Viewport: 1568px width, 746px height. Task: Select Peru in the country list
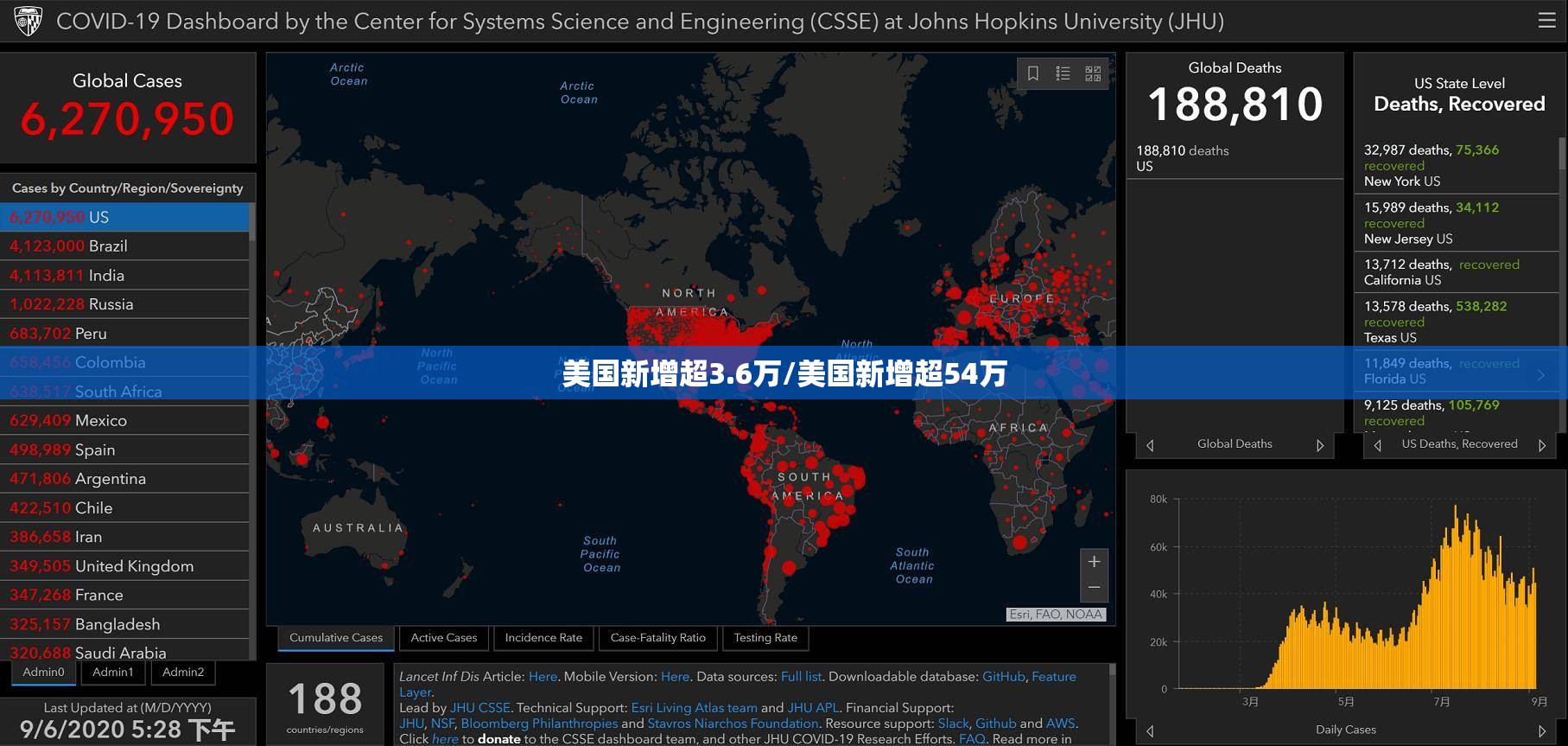tap(124, 334)
